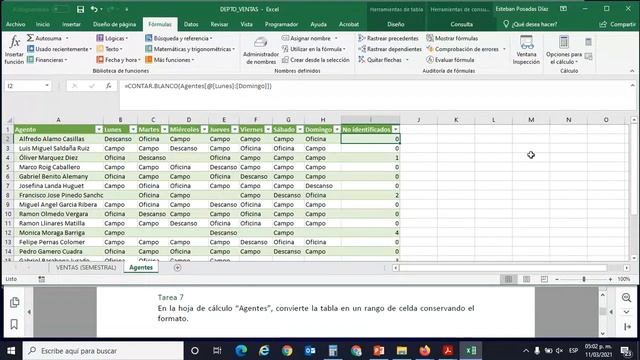640x360 pixels.
Task: Open PowerPoint from the taskbar
Action: pyautogui.click(x=378, y=351)
